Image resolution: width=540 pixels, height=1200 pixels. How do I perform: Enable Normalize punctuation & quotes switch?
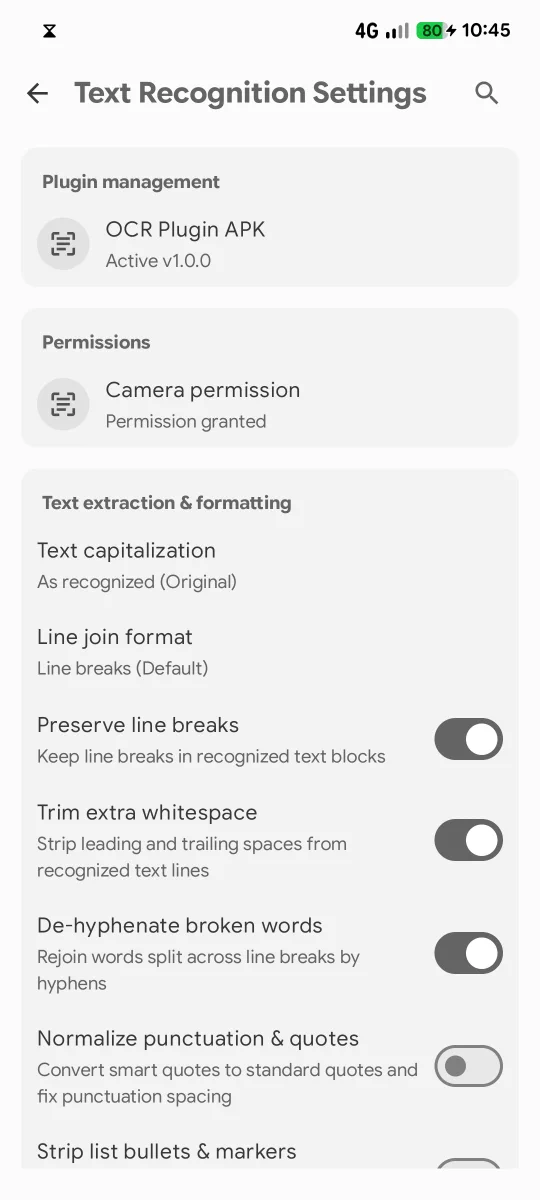point(468,1066)
